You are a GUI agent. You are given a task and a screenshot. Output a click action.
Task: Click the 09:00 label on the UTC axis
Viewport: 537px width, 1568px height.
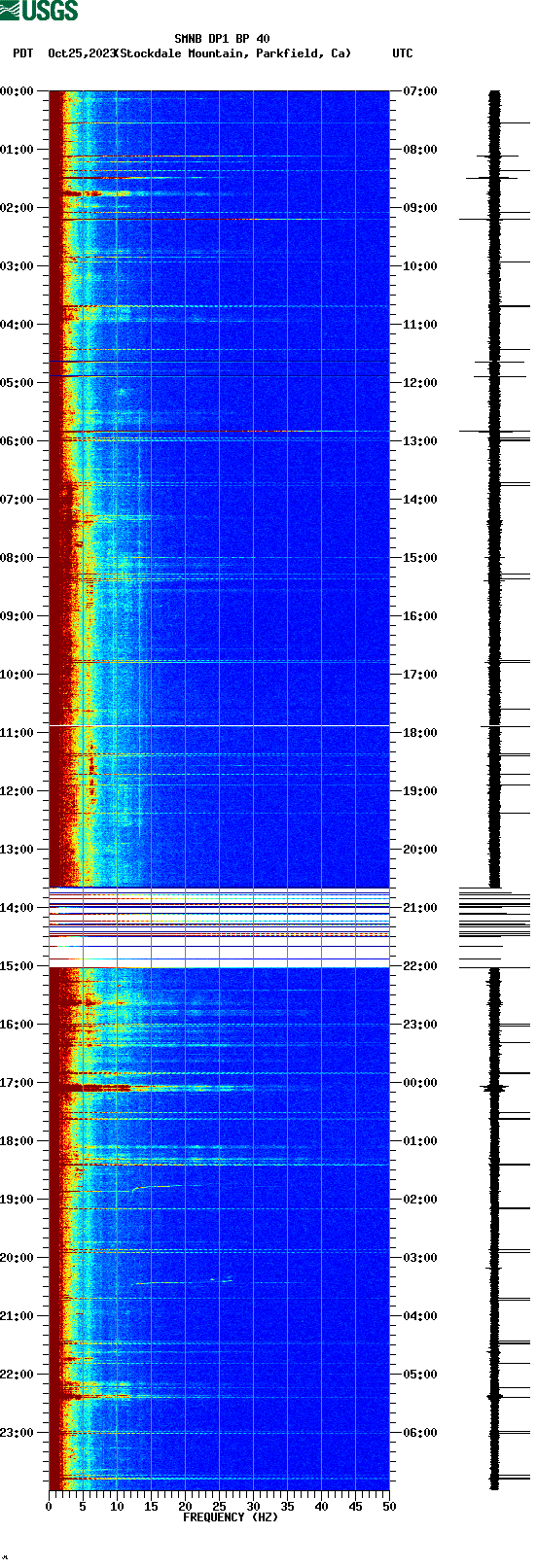point(420,208)
